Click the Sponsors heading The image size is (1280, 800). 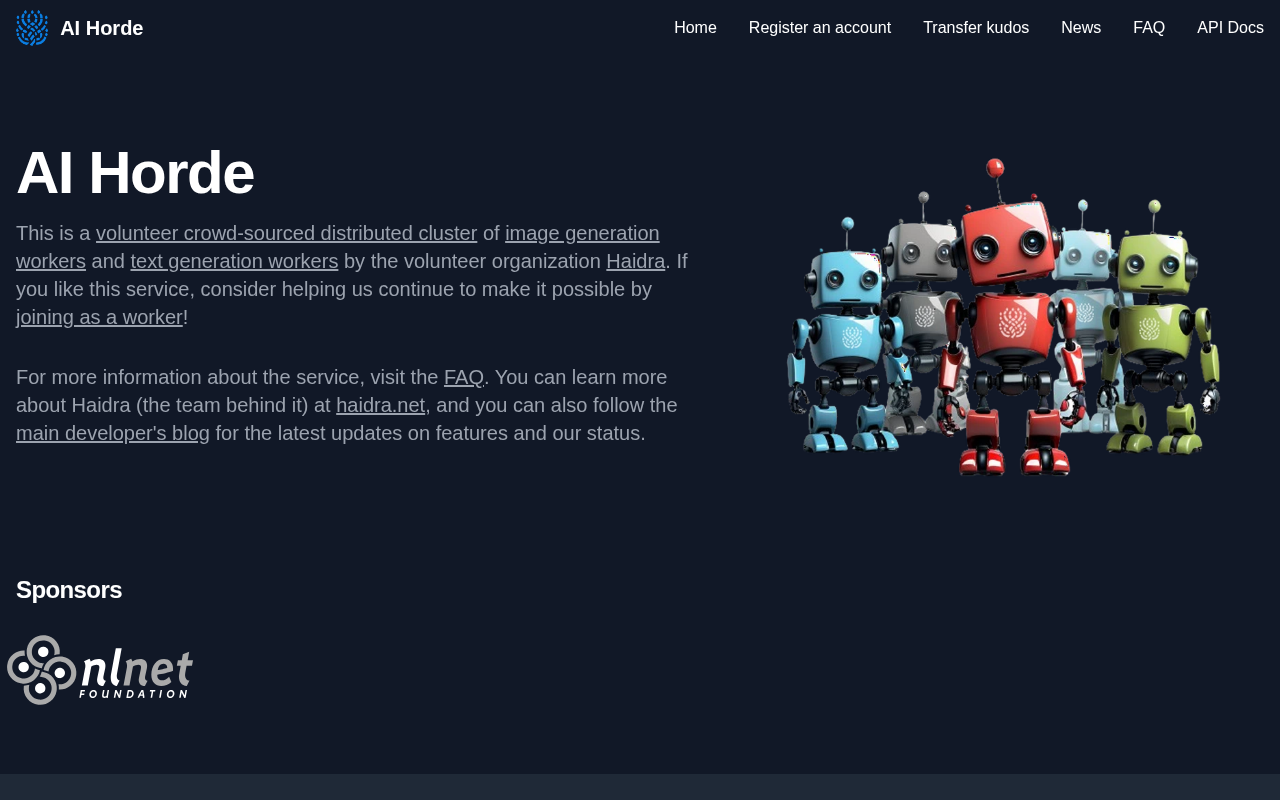[x=69, y=588]
